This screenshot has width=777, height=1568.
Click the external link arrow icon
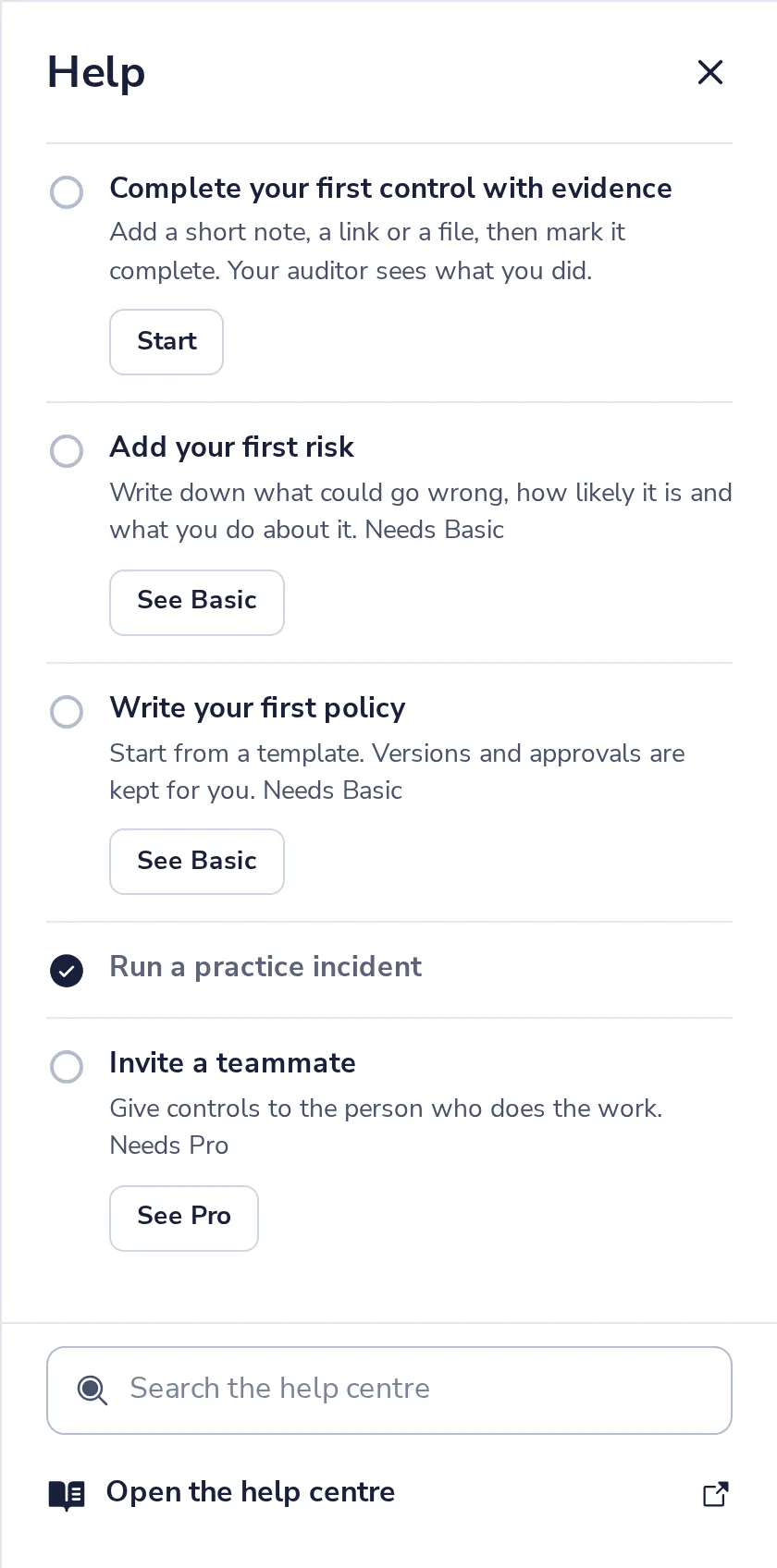[x=716, y=1494]
